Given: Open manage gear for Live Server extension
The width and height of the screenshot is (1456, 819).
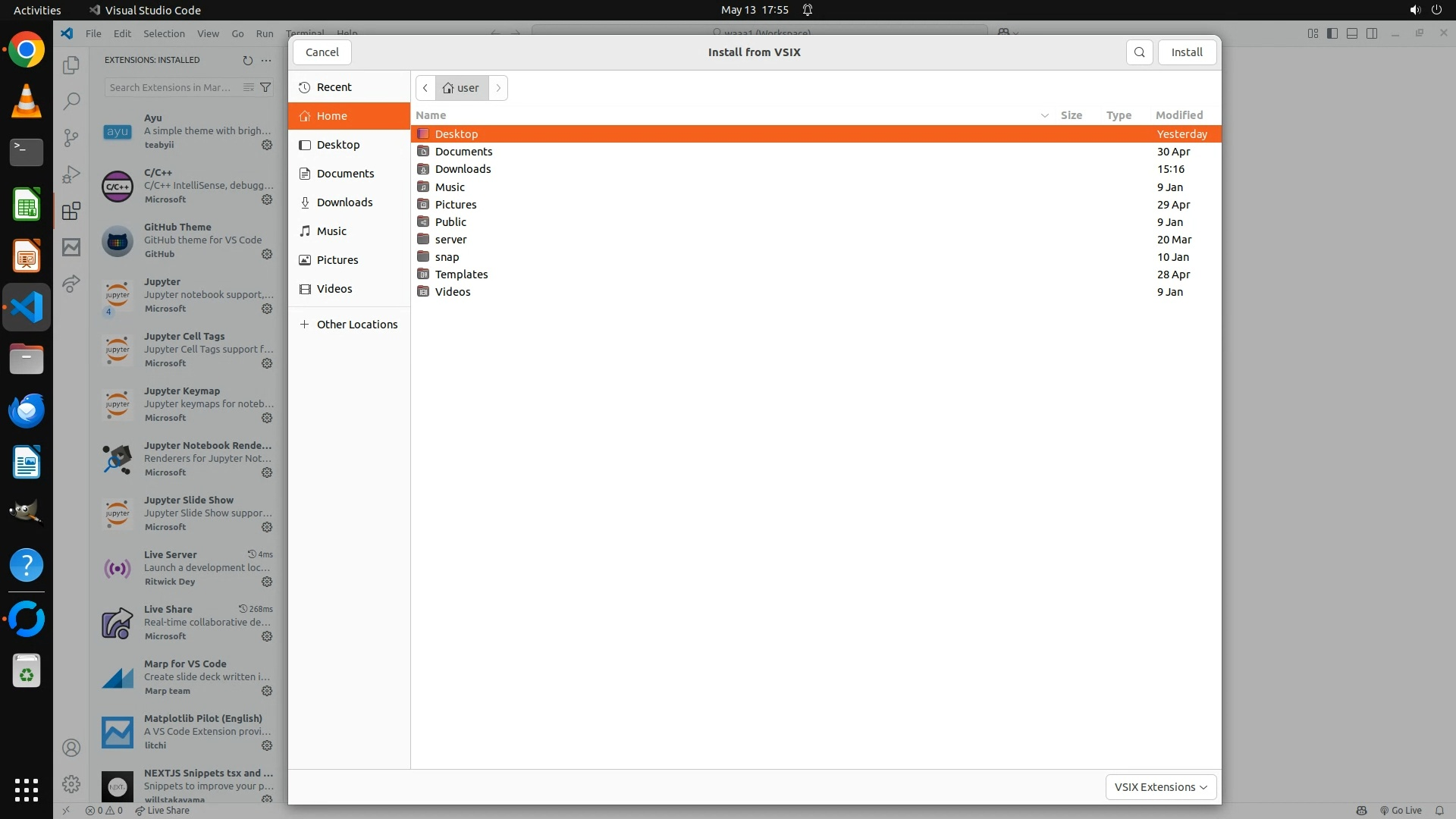Looking at the screenshot, I should (x=267, y=582).
